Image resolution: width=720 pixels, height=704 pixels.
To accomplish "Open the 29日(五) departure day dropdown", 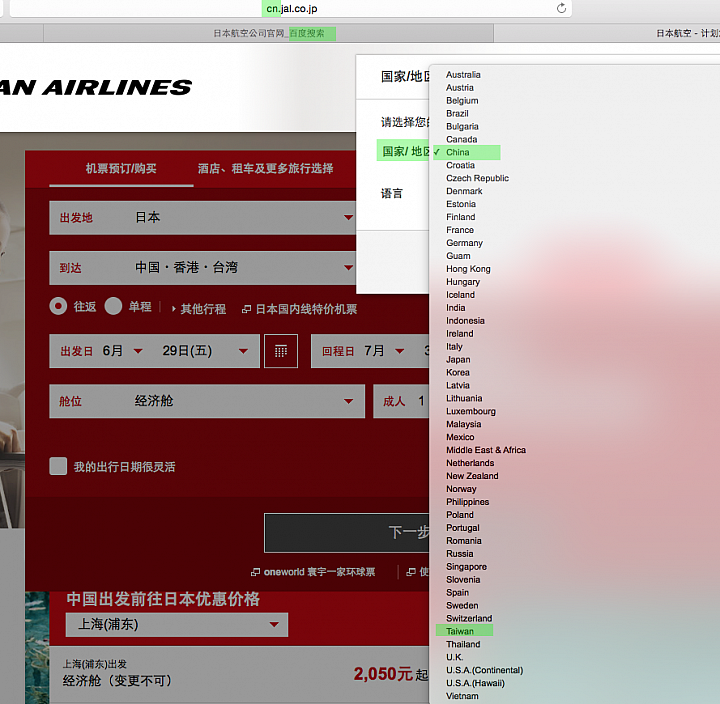I will coord(205,351).
